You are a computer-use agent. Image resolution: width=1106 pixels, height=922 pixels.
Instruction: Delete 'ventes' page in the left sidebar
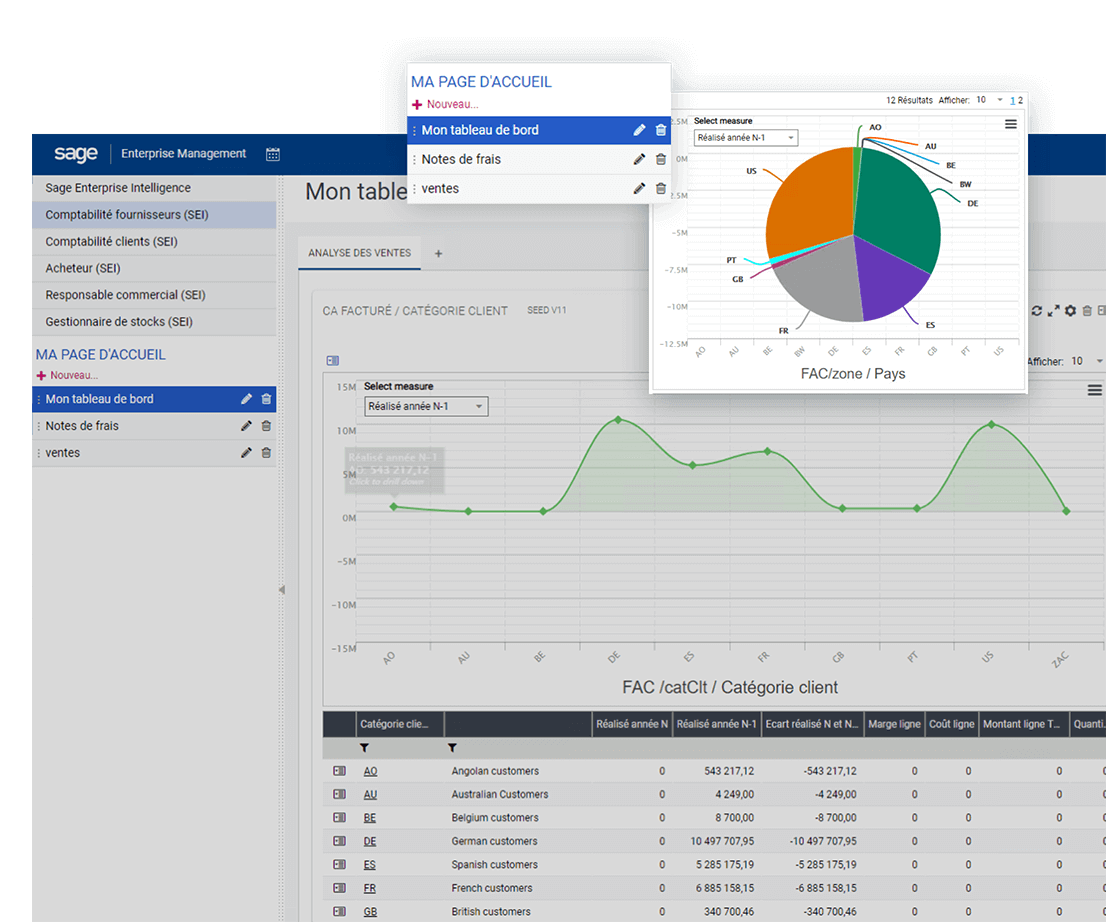[x=266, y=453]
